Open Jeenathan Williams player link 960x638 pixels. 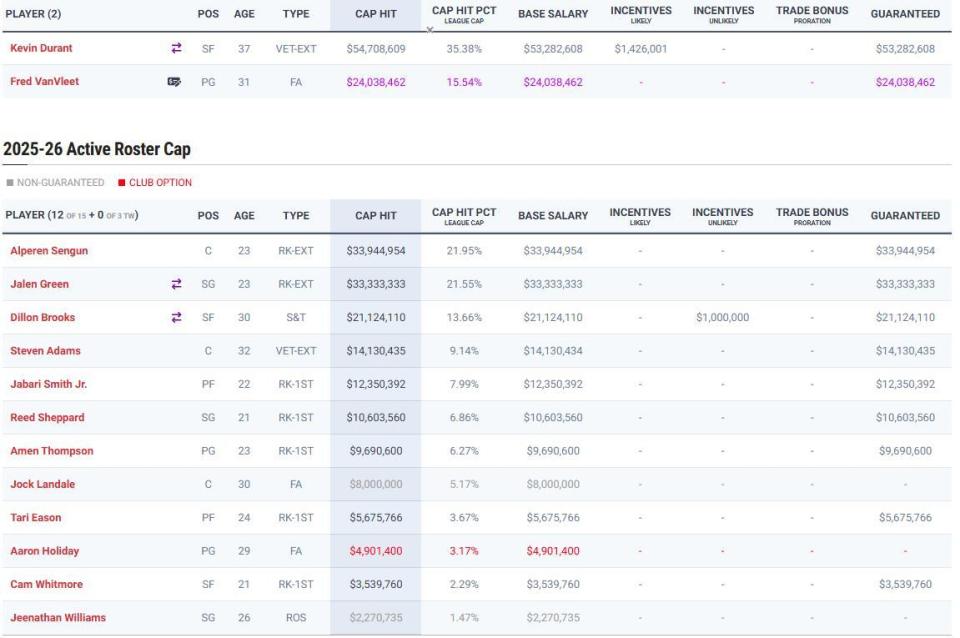[x=58, y=618]
